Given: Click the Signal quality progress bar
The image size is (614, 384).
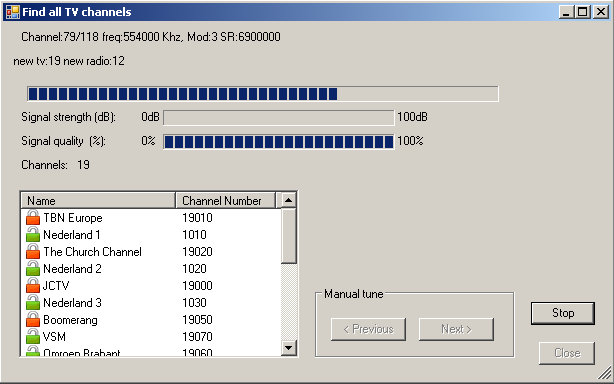Looking at the screenshot, I should [278, 141].
